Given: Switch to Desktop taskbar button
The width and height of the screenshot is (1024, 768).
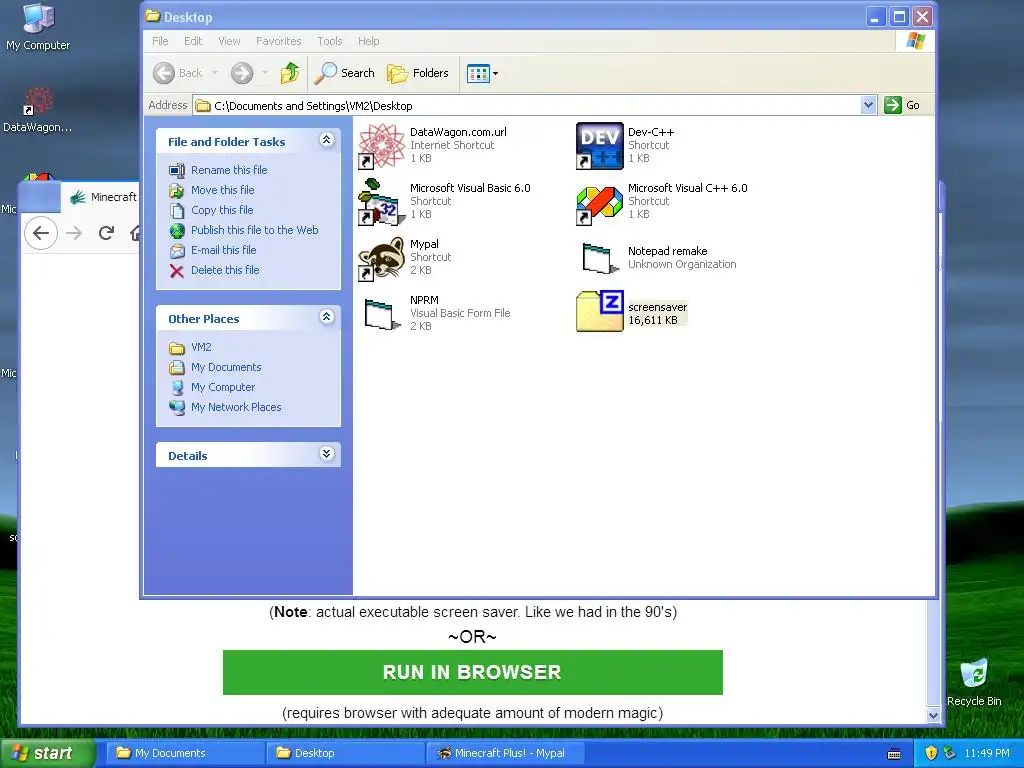Looking at the screenshot, I should (x=345, y=753).
